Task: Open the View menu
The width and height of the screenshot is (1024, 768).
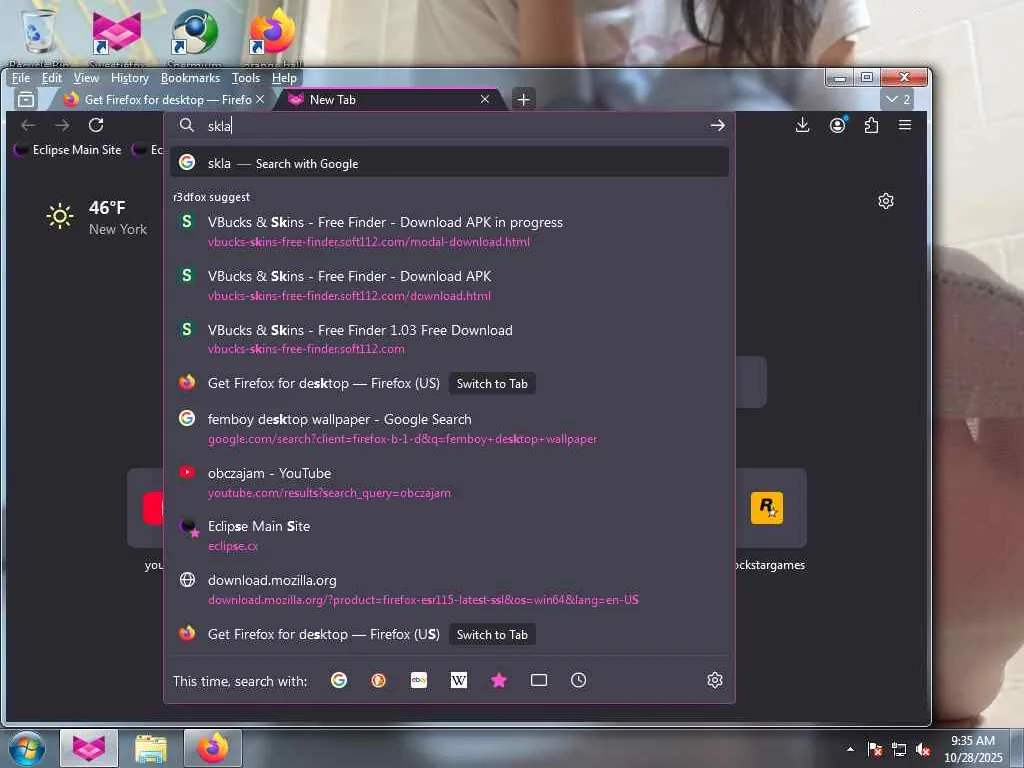Action: [86, 78]
